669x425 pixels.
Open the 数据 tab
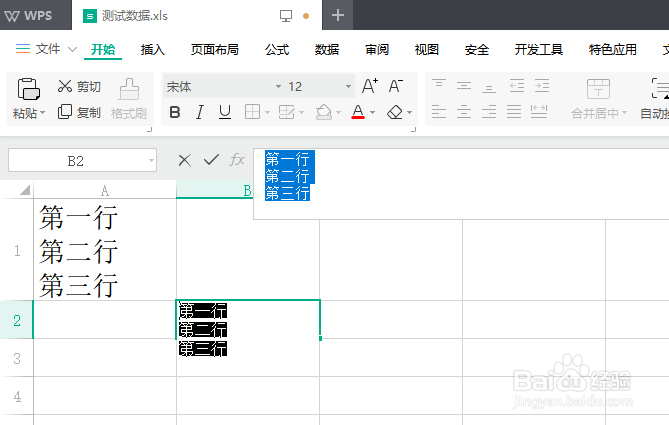[327, 49]
